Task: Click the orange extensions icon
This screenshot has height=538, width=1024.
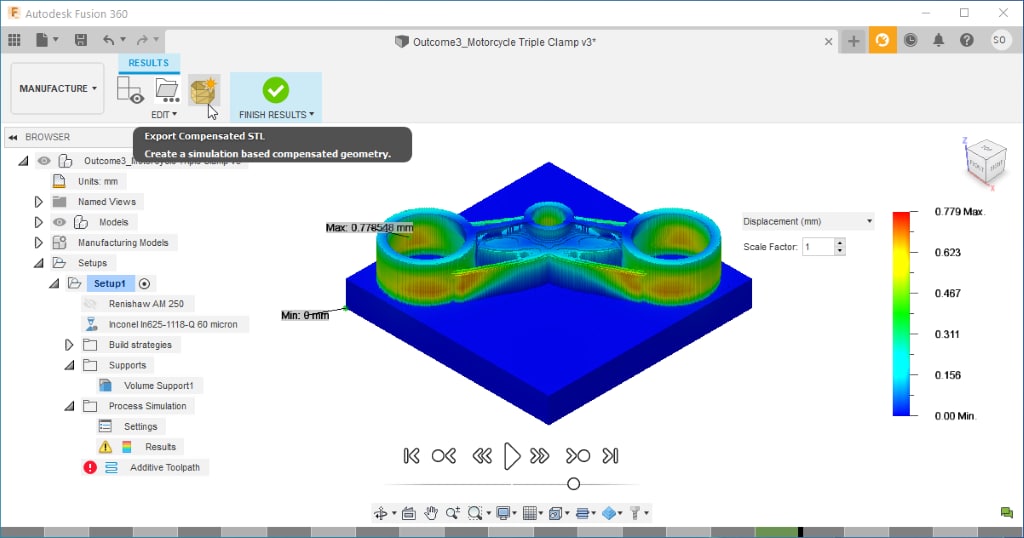Action: point(882,40)
